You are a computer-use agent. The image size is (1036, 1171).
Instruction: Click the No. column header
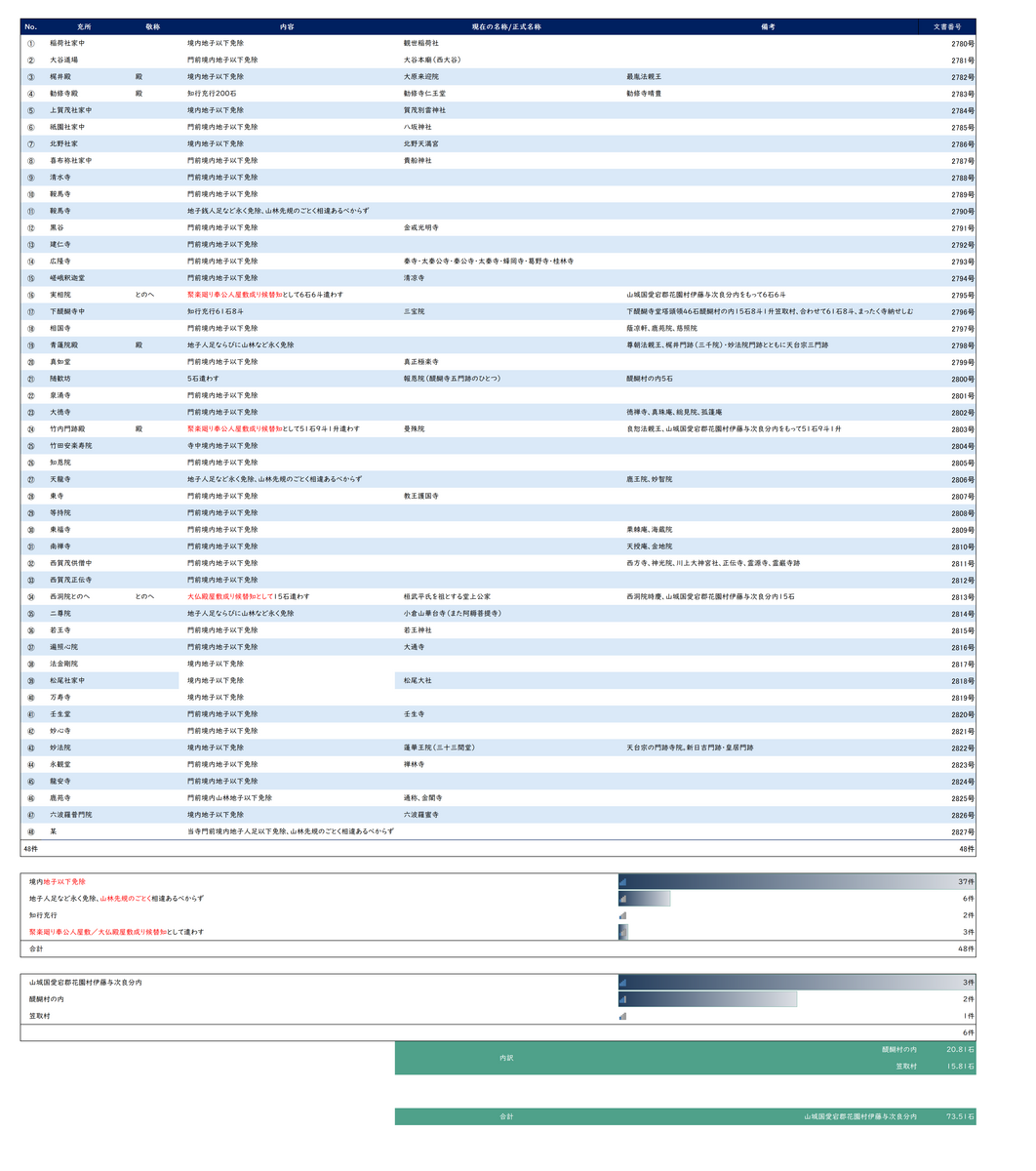pos(30,27)
